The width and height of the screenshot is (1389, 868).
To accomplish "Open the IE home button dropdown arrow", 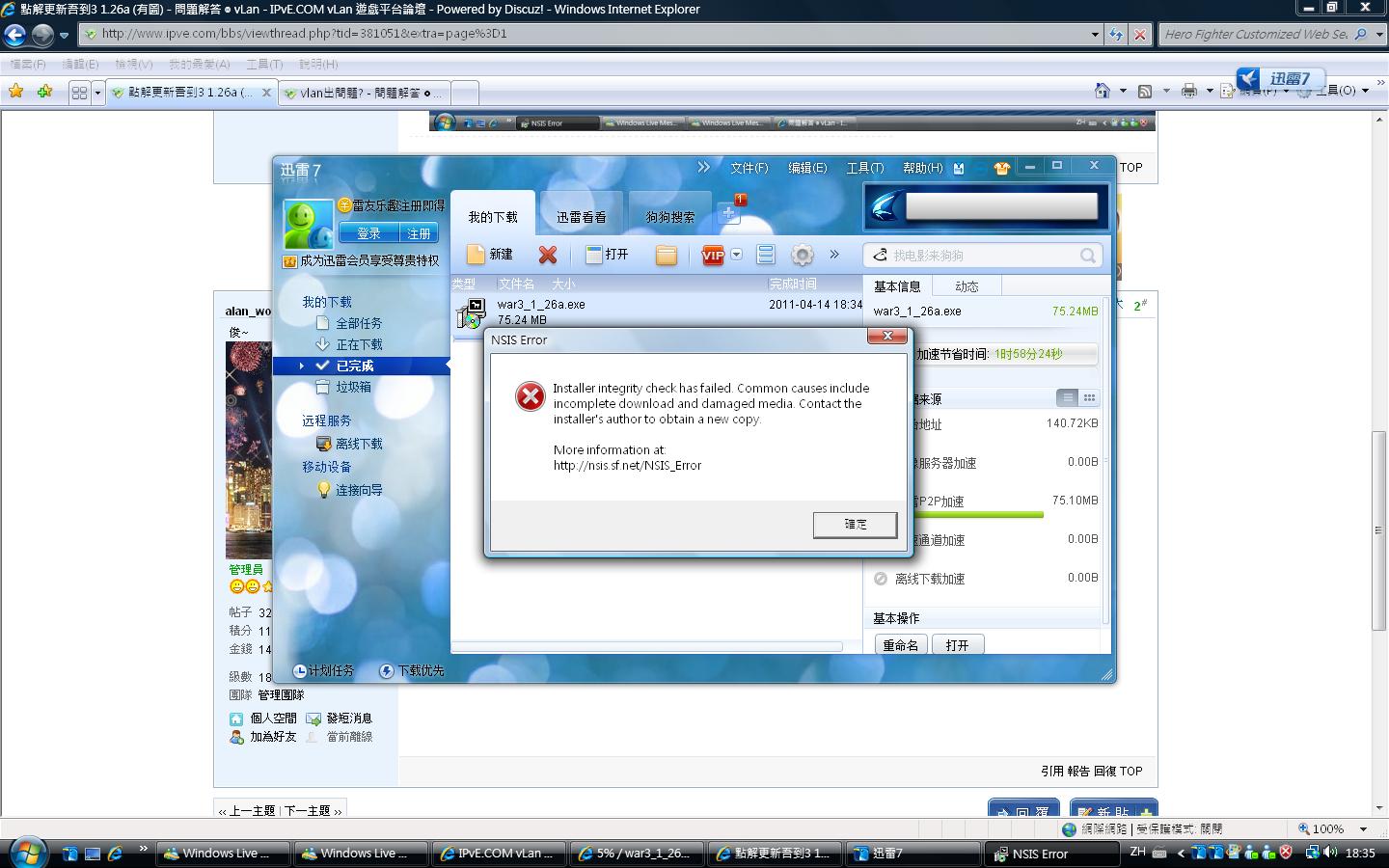I will 1123,92.
